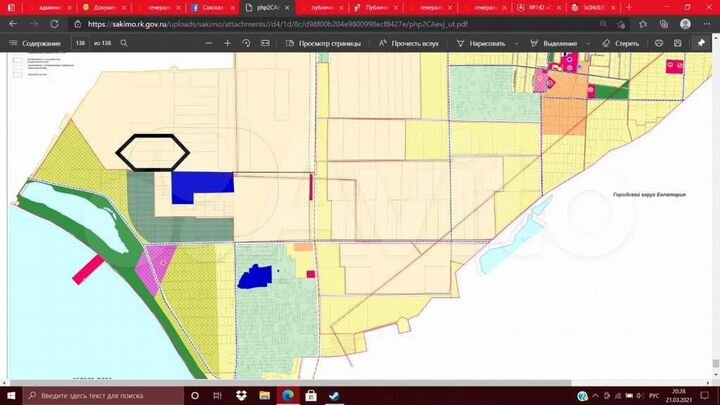Open the Windows Start menu

tap(11, 395)
